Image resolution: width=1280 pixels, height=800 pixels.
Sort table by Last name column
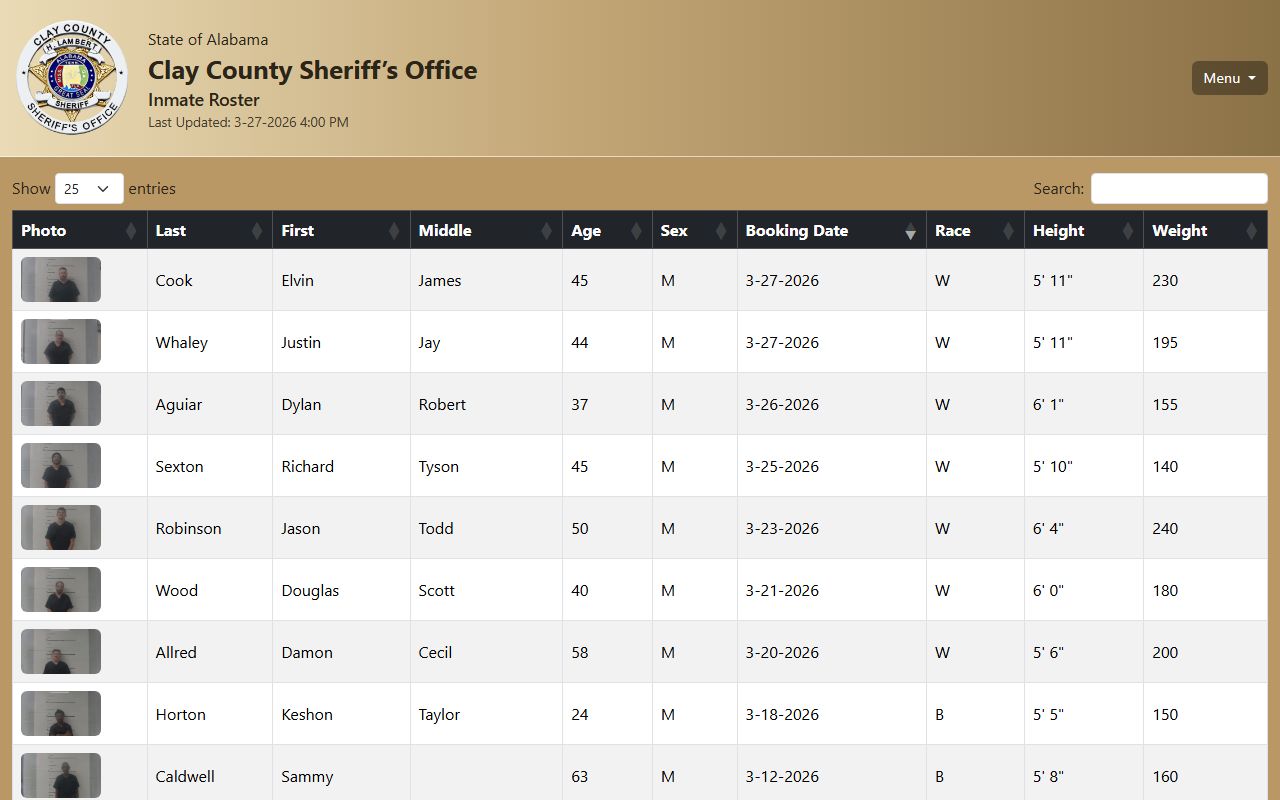coord(209,230)
